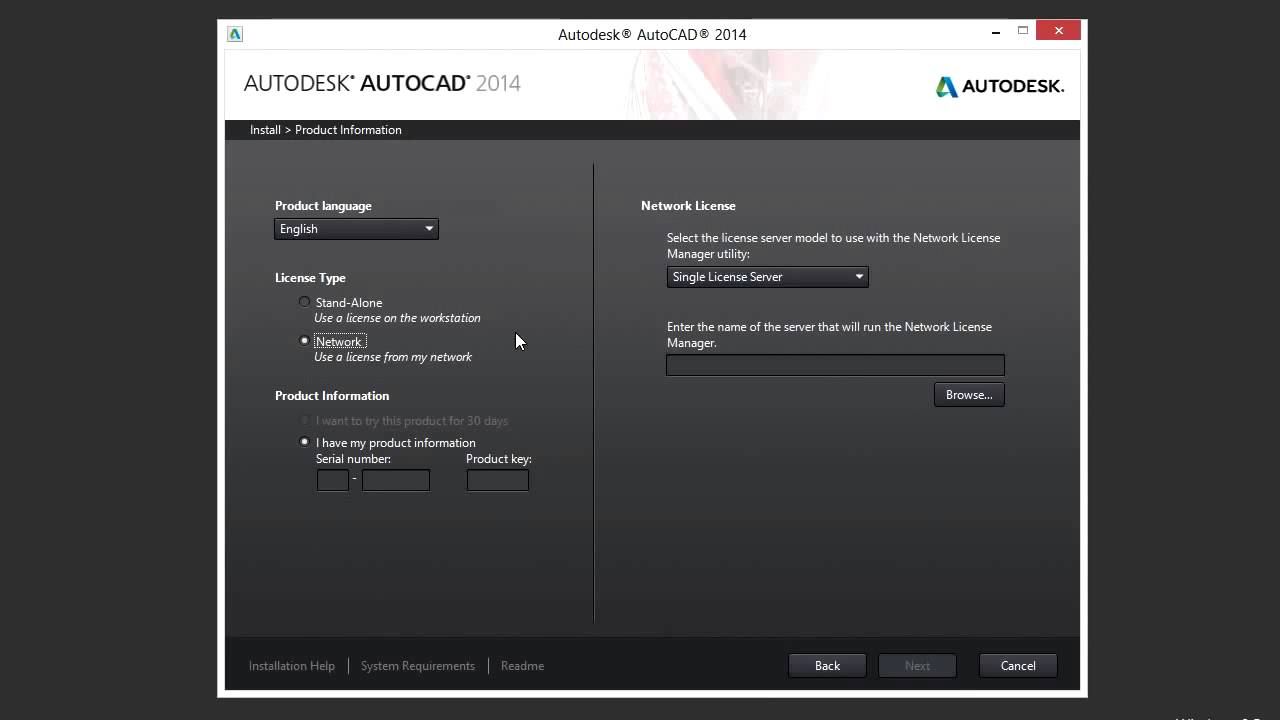
Task: Select the Network license type
Action: (x=305, y=341)
